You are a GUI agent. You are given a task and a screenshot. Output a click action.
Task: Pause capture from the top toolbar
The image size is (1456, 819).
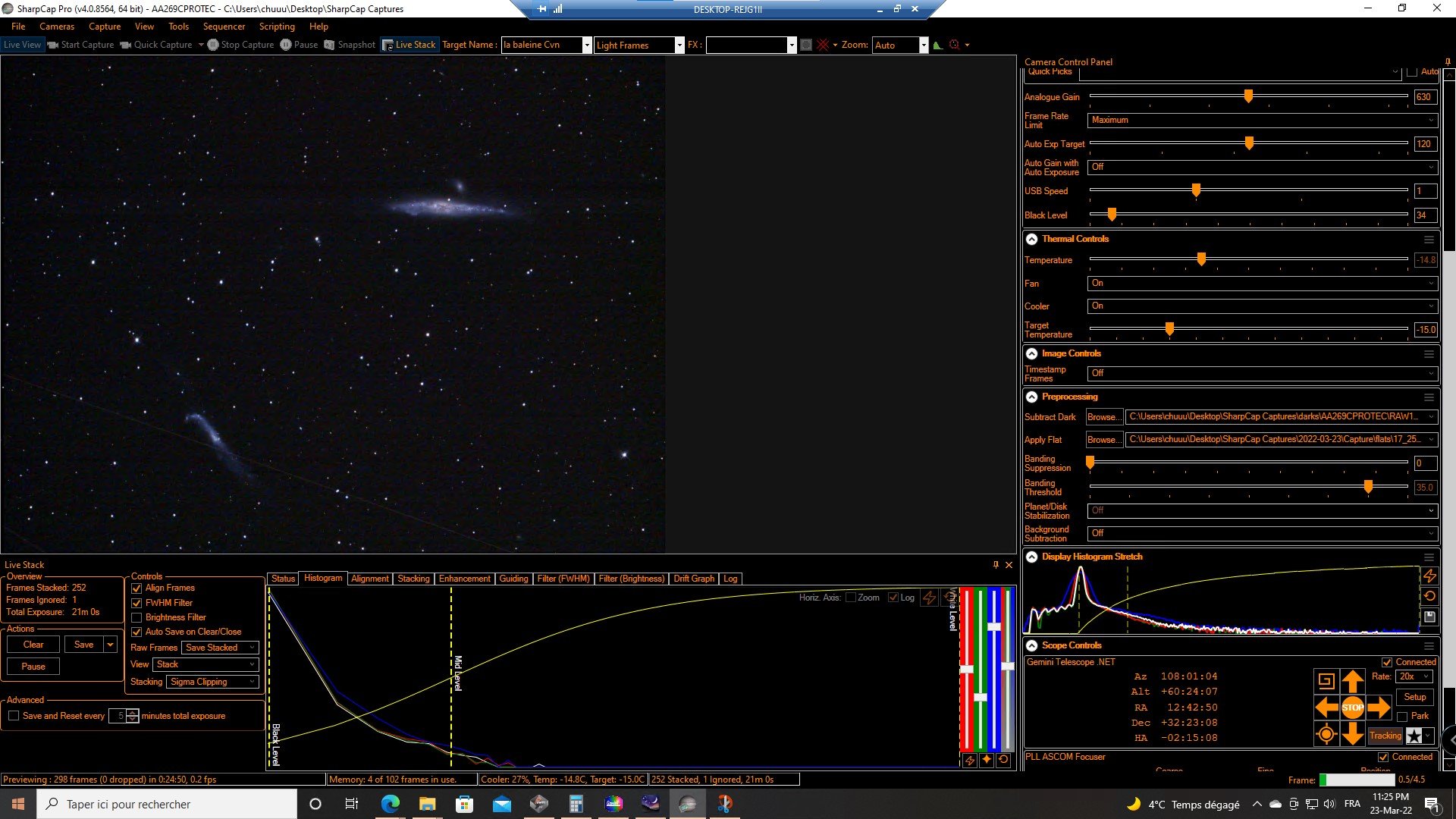(x=299, y=45)
